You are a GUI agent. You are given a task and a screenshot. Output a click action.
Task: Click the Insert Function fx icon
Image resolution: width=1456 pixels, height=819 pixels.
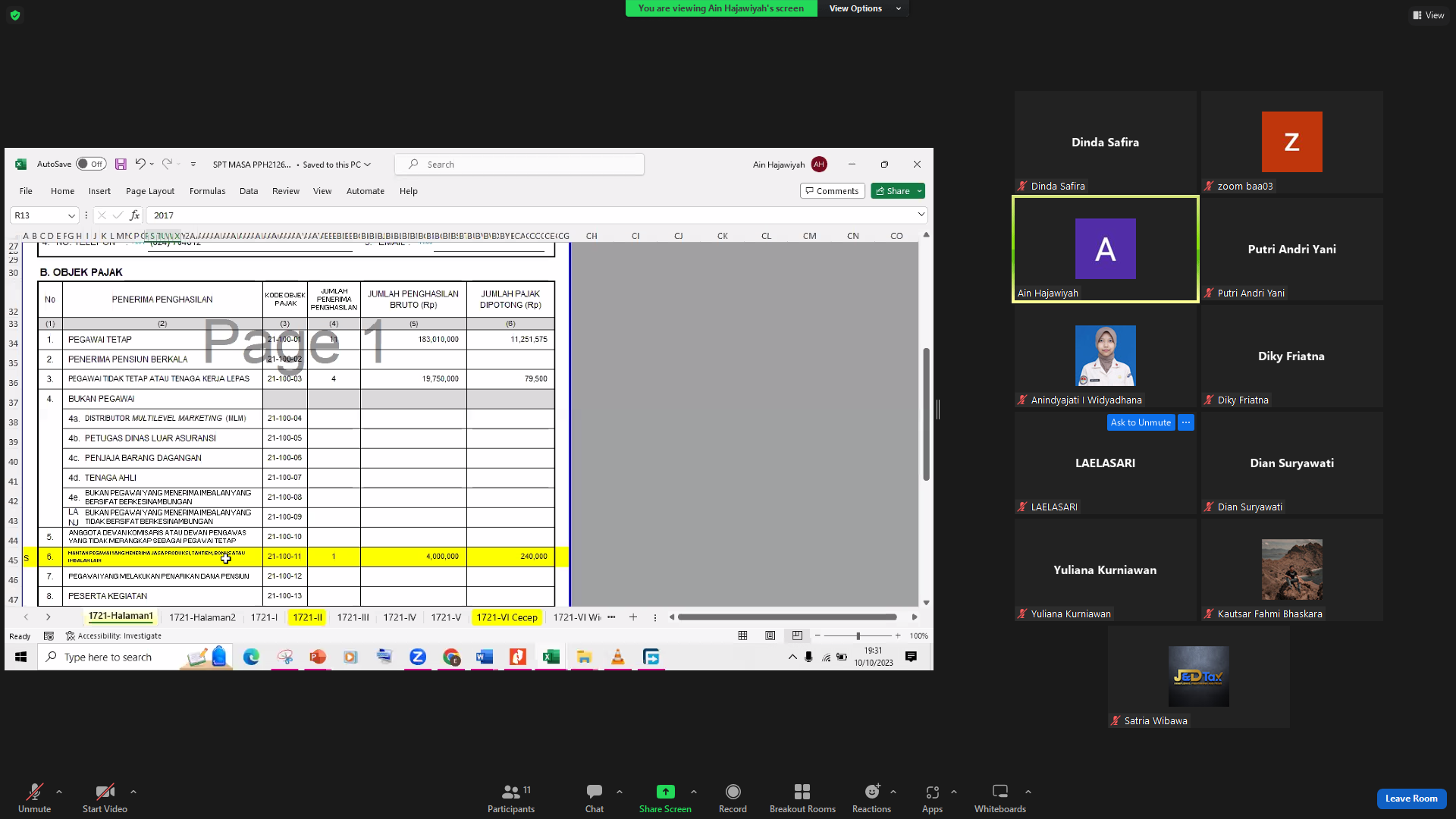pos(134,215)
